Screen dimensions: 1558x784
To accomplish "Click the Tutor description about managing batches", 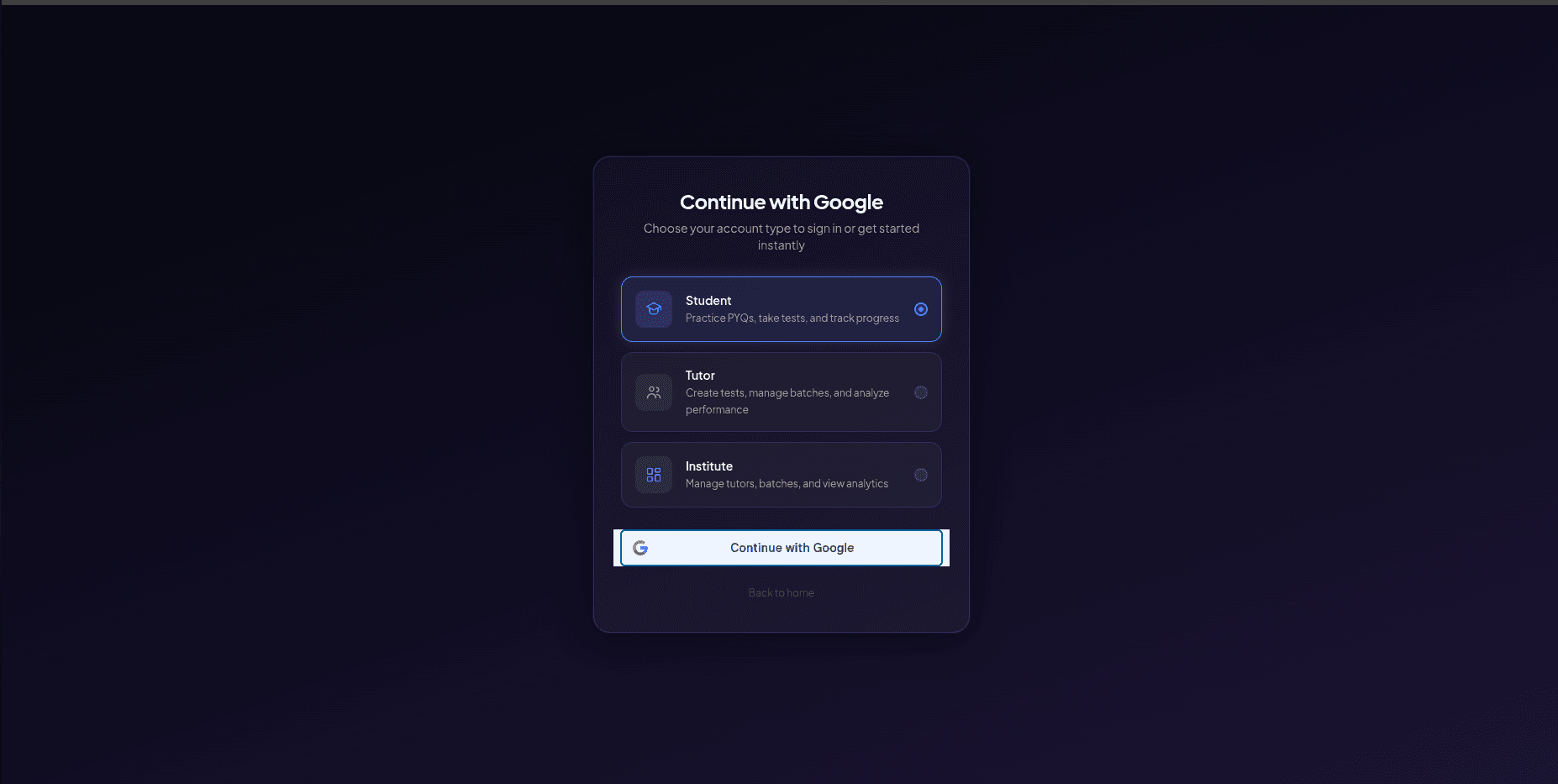I will [787, 401].
